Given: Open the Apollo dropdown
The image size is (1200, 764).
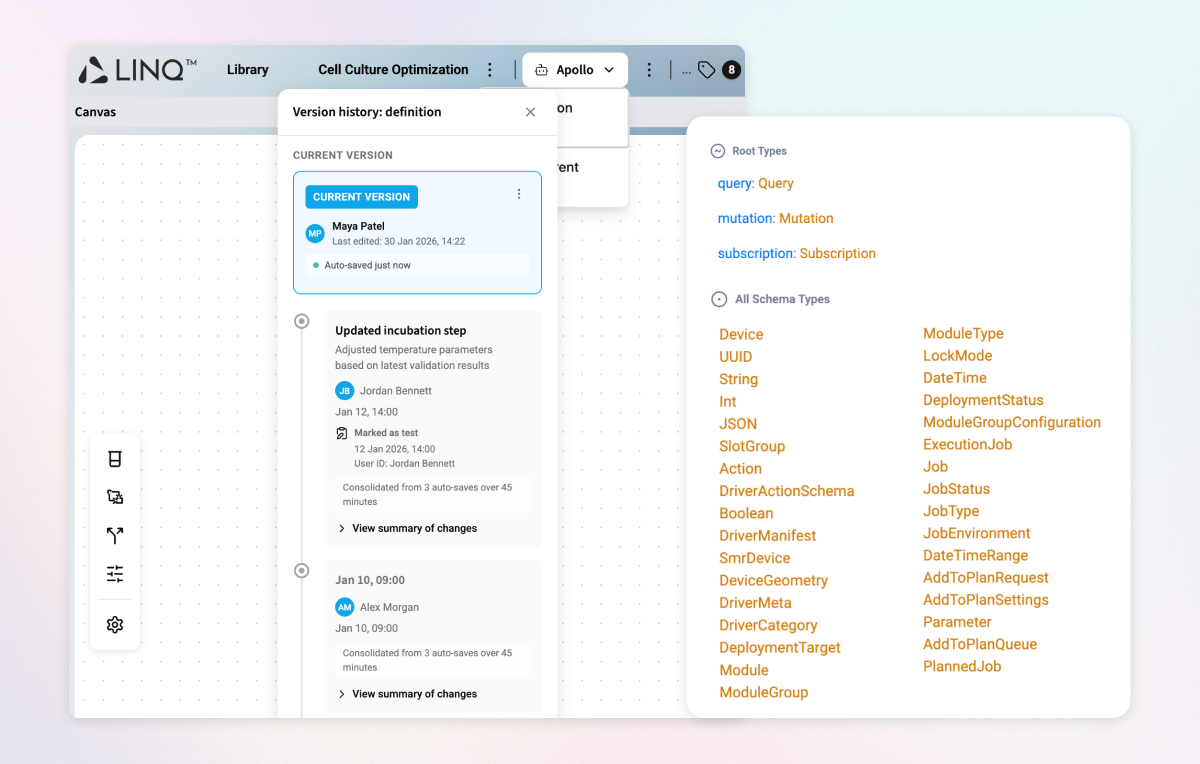Looking at the screenshot, I should 575,70.
